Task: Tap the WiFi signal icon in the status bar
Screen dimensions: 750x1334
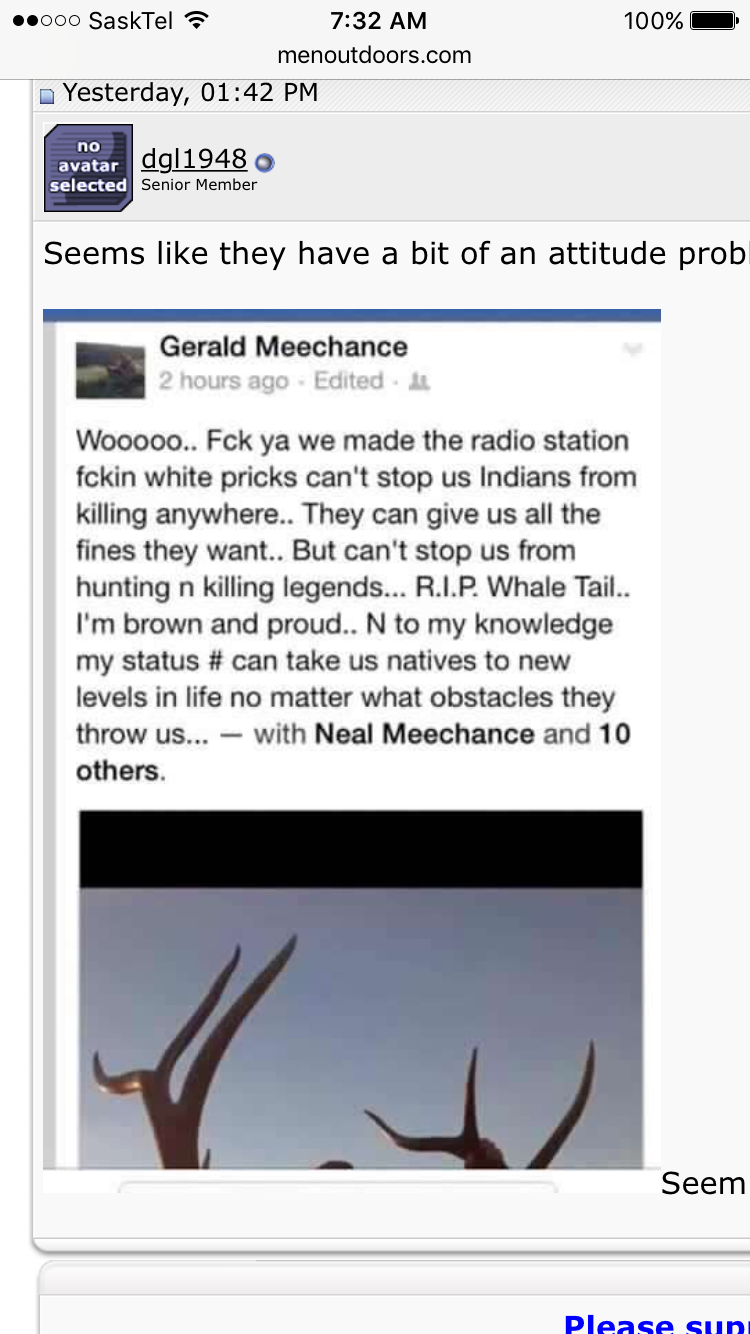Action: pos(198,20)
